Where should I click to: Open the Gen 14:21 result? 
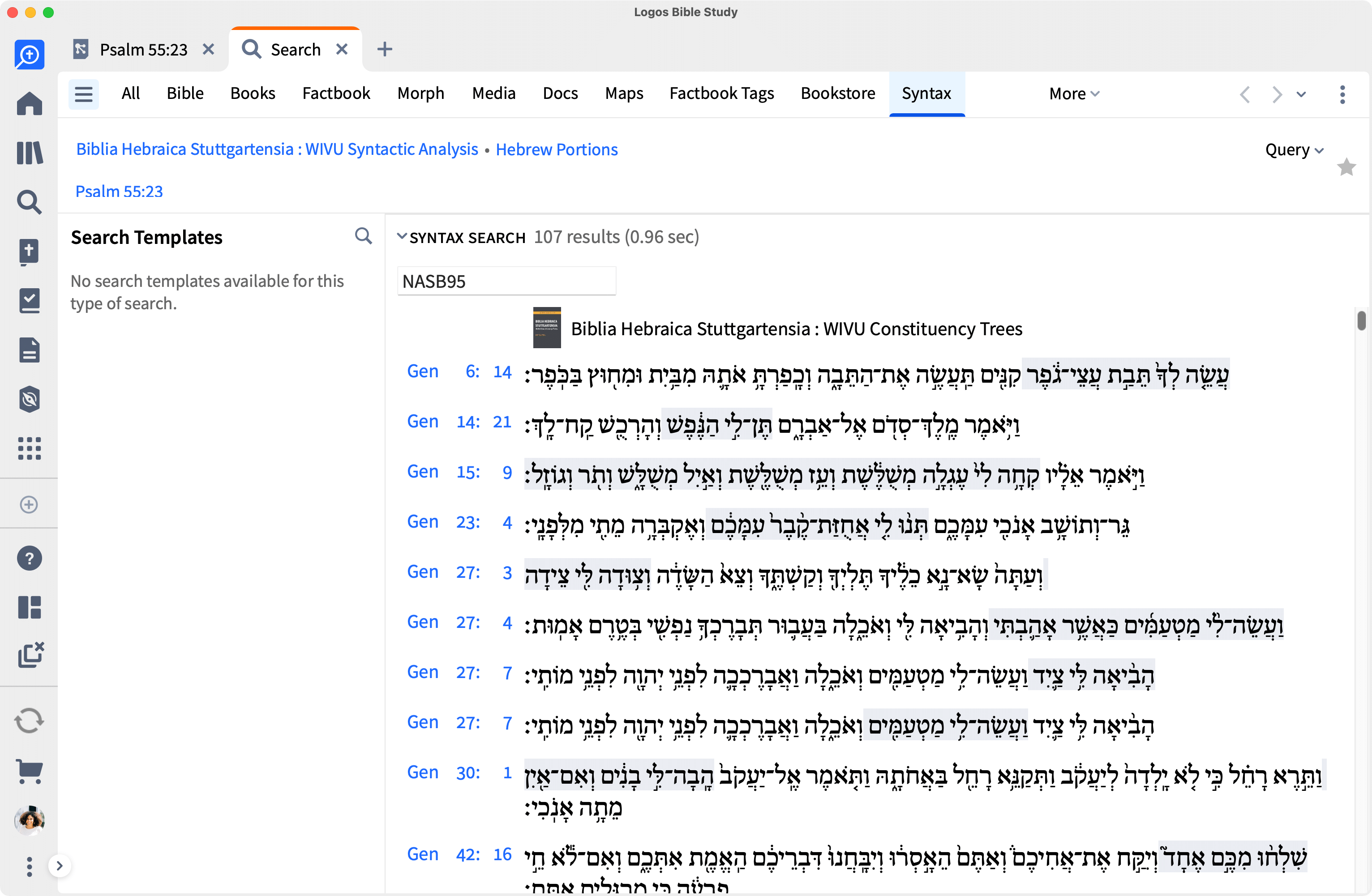click(x=459, y=422)
